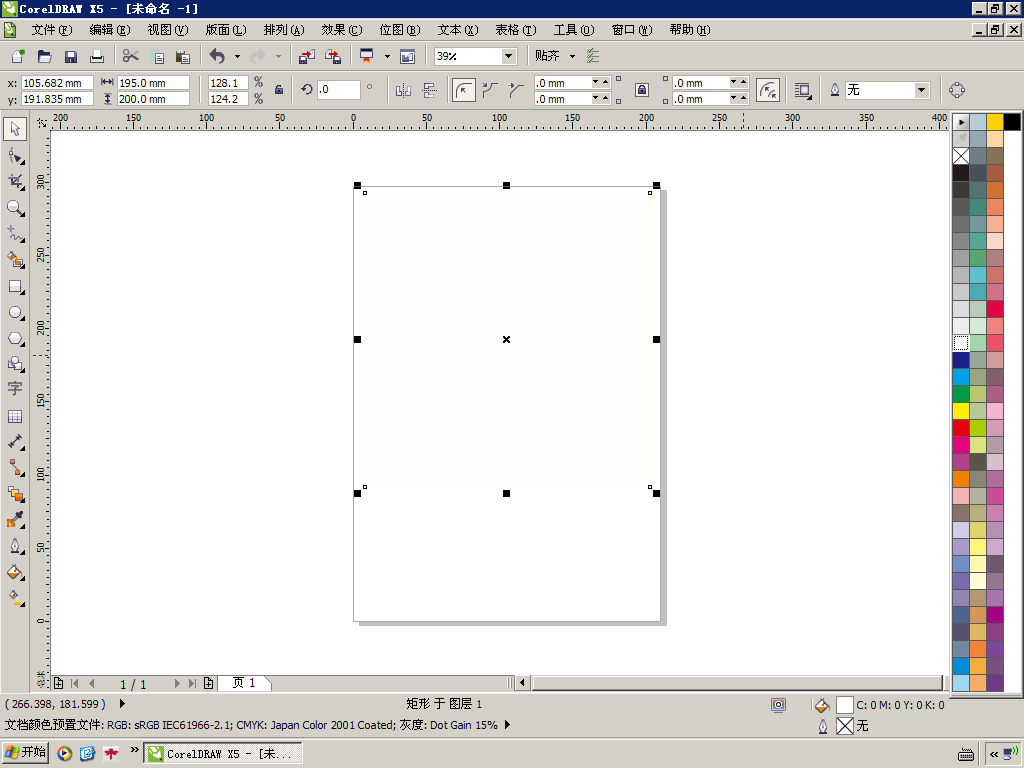Open the 视图 (View) menu
Image resolution: width=1024 pixels, height=768 pixels.
168,30
